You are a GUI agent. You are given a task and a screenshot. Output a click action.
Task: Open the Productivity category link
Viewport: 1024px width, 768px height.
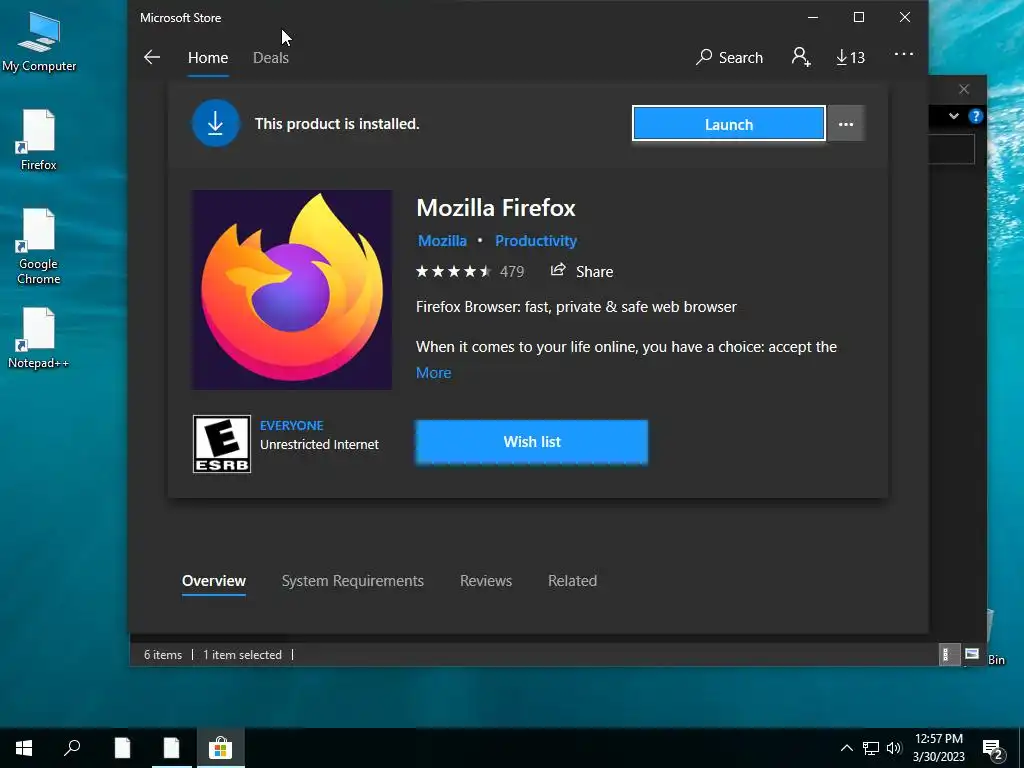(536, 241)
